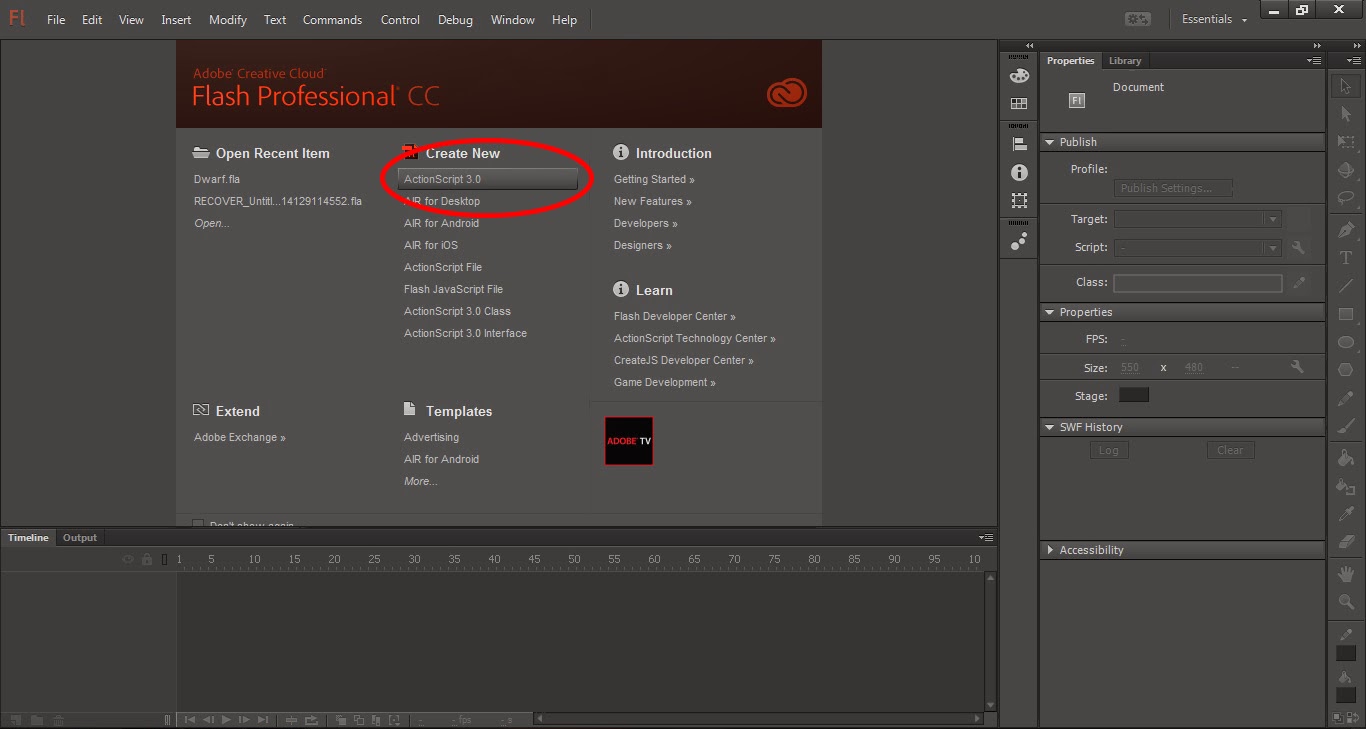Open the Timeline panel options menu
The width and height of the screenshot is (1366, 729).
[986, 538]
